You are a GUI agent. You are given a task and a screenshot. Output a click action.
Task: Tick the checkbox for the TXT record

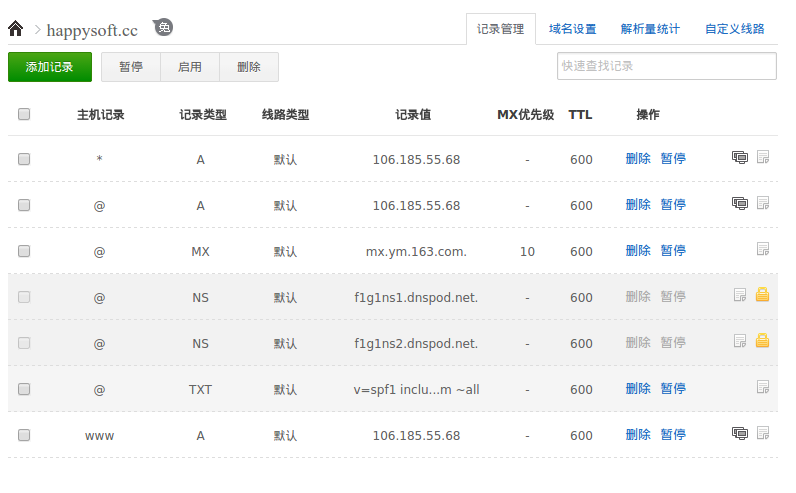[x=24, y=389]
